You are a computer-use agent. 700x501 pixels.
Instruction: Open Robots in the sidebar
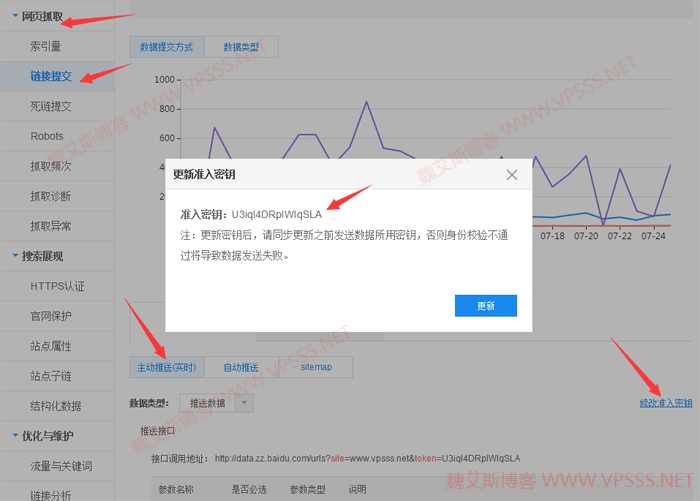point(47,136)
